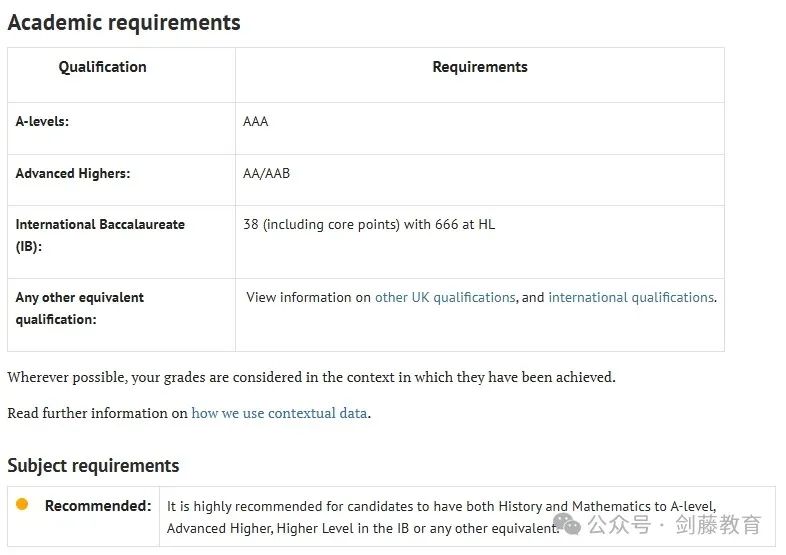Select the Qualification column header

pyautogui.click(x=102, y=67)
